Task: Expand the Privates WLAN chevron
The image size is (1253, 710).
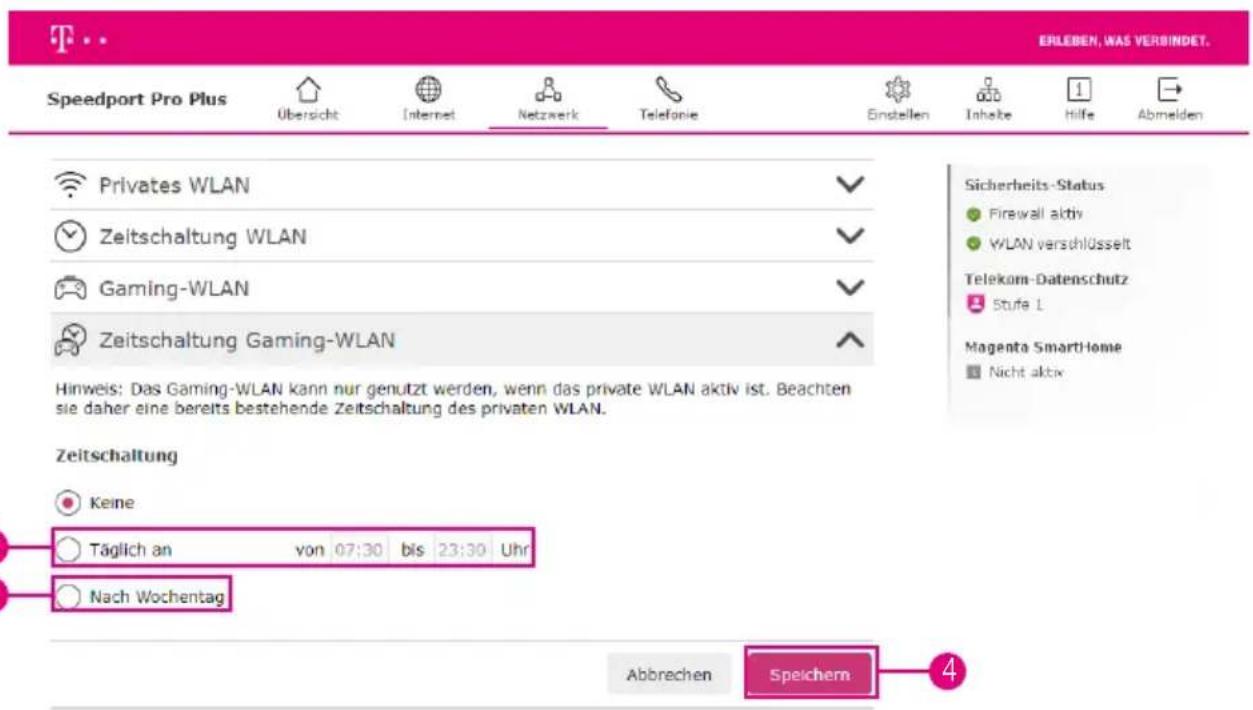Action: coord(849,185)
